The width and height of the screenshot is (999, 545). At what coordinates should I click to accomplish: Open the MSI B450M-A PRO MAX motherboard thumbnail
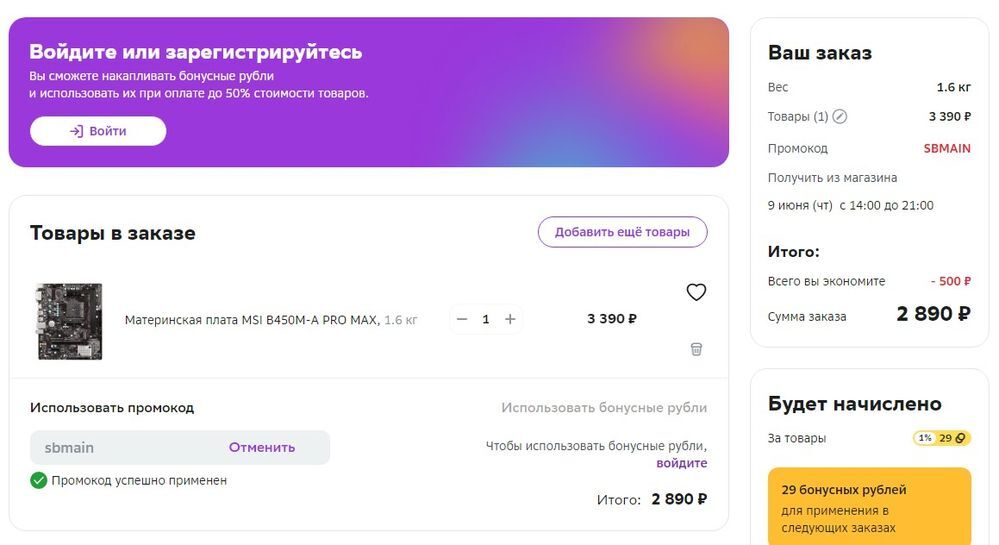click(69, 321)
